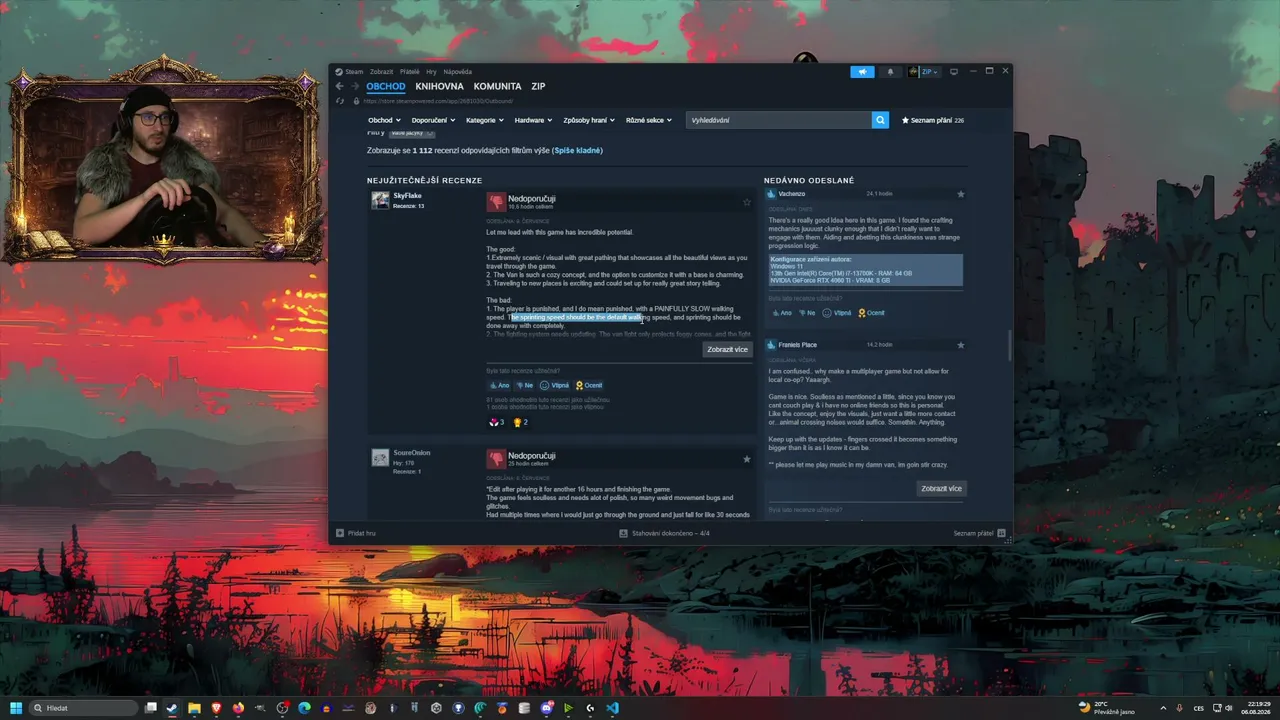Open Visual Studio Code from the taskbar
Image resolution: width=1280 pixels, height=720 pixels.
612,708
